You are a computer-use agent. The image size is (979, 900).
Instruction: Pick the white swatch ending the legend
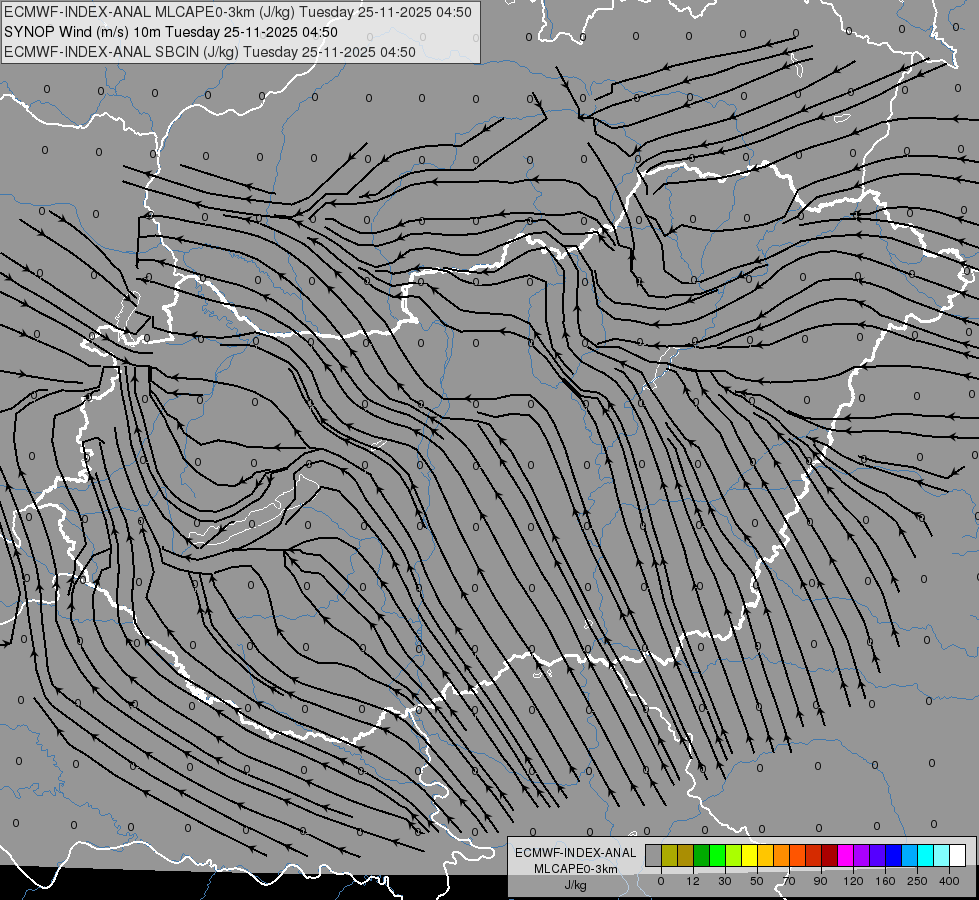(x=958, y=855)
